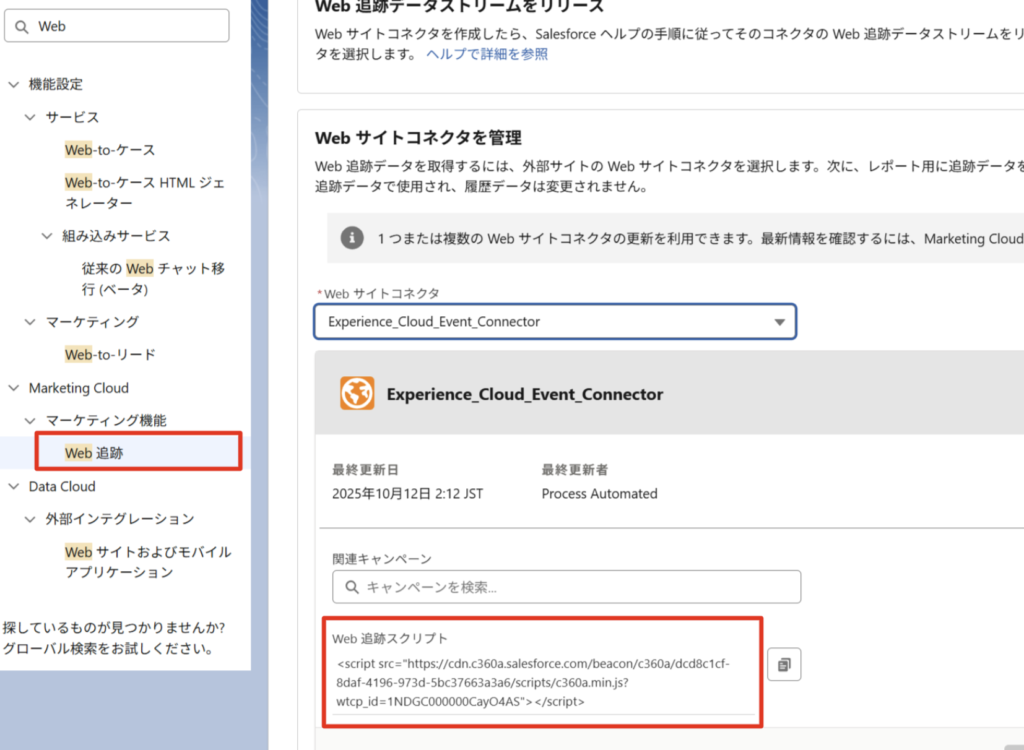1024x750 pixels.
Task: Collapse the Marketing Cloud section chevron
Action: click(14, 388)
